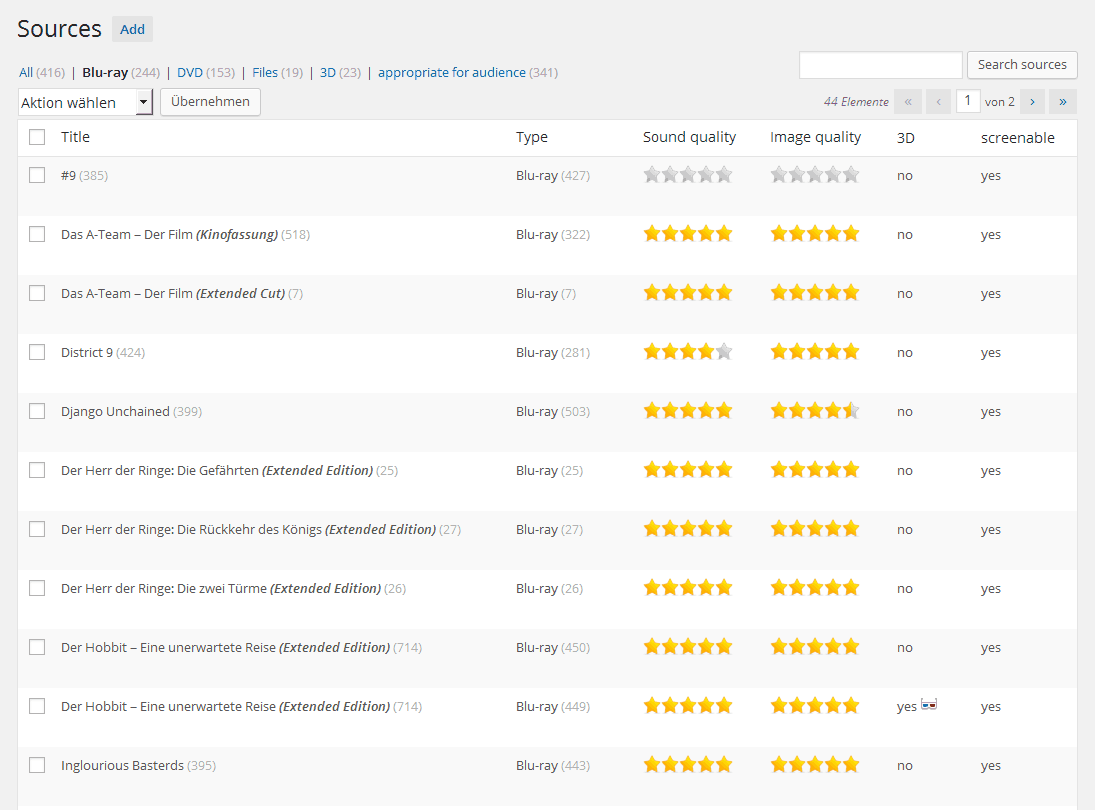Sort by Image quality column header
This screenshot has width=1095, height=810.
816,137
